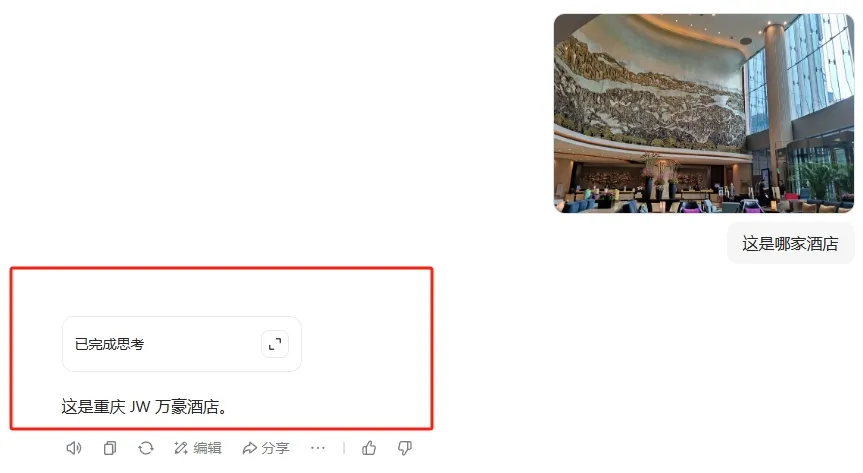Expand the thinking process with corner-arrows icon
863x473 pixels.
[275, 344]
